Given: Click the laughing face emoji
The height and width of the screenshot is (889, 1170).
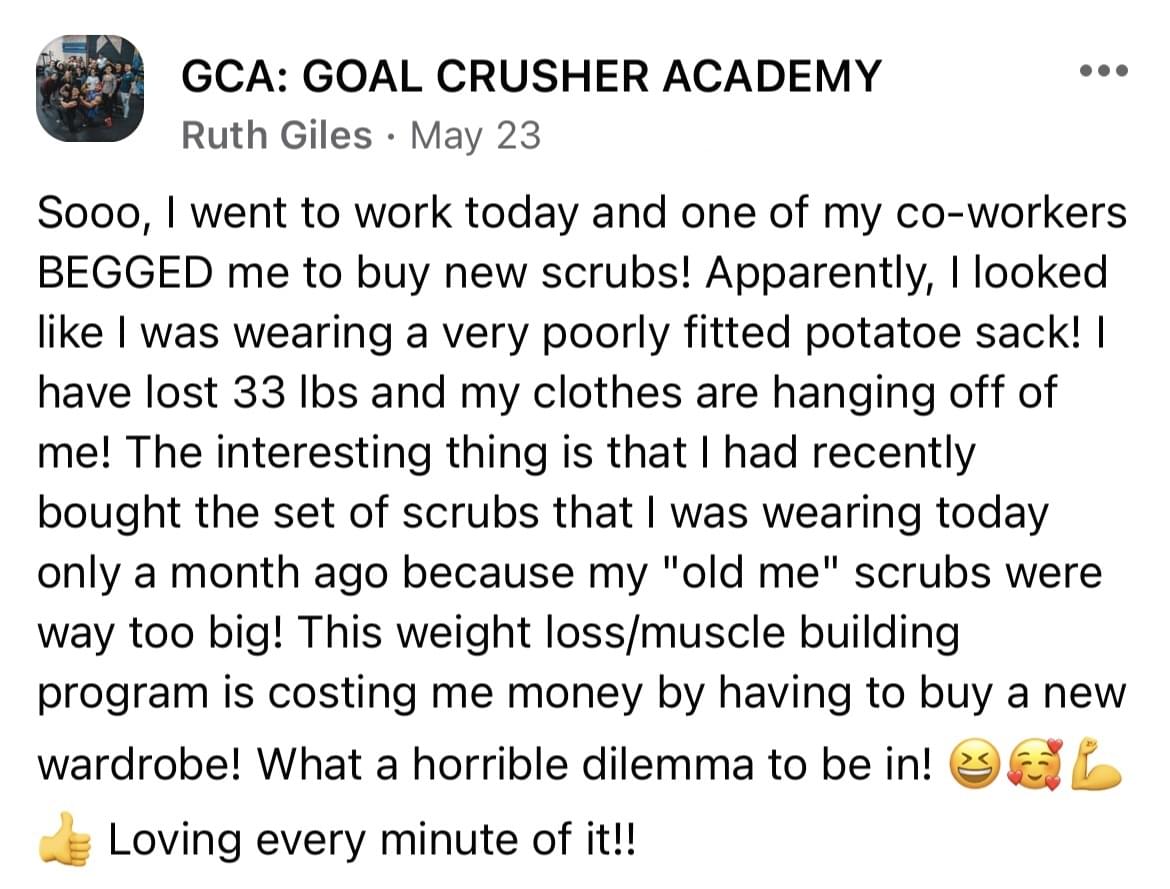Looking at the screenshot, I should coord(974,767).
